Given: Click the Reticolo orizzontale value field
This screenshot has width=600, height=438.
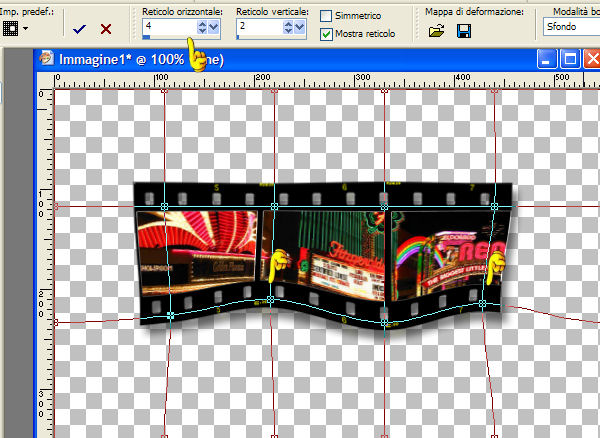Looking at the screenshot, I should click(x=170, y=27).
